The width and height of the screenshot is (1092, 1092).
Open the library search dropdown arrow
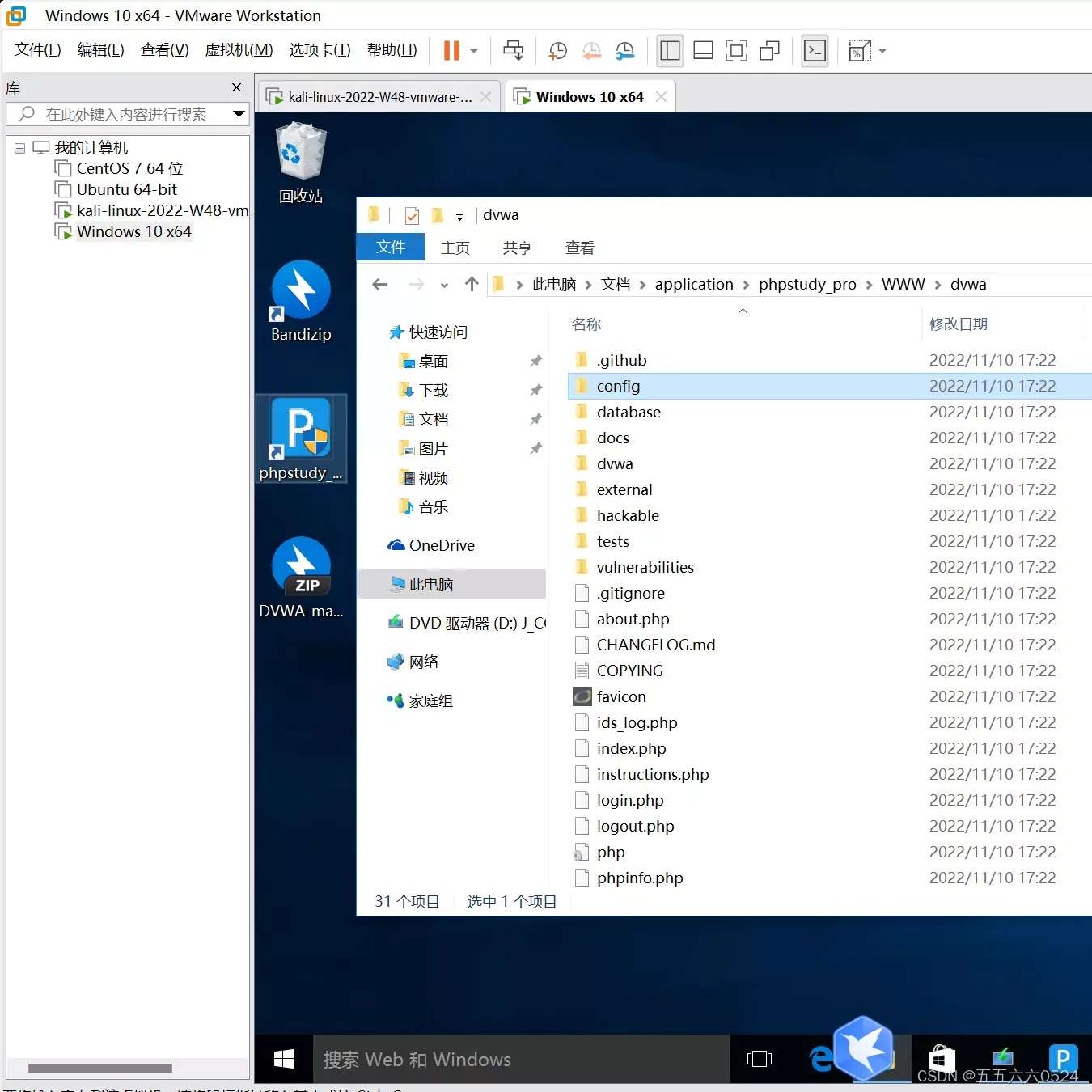(239, 114)
